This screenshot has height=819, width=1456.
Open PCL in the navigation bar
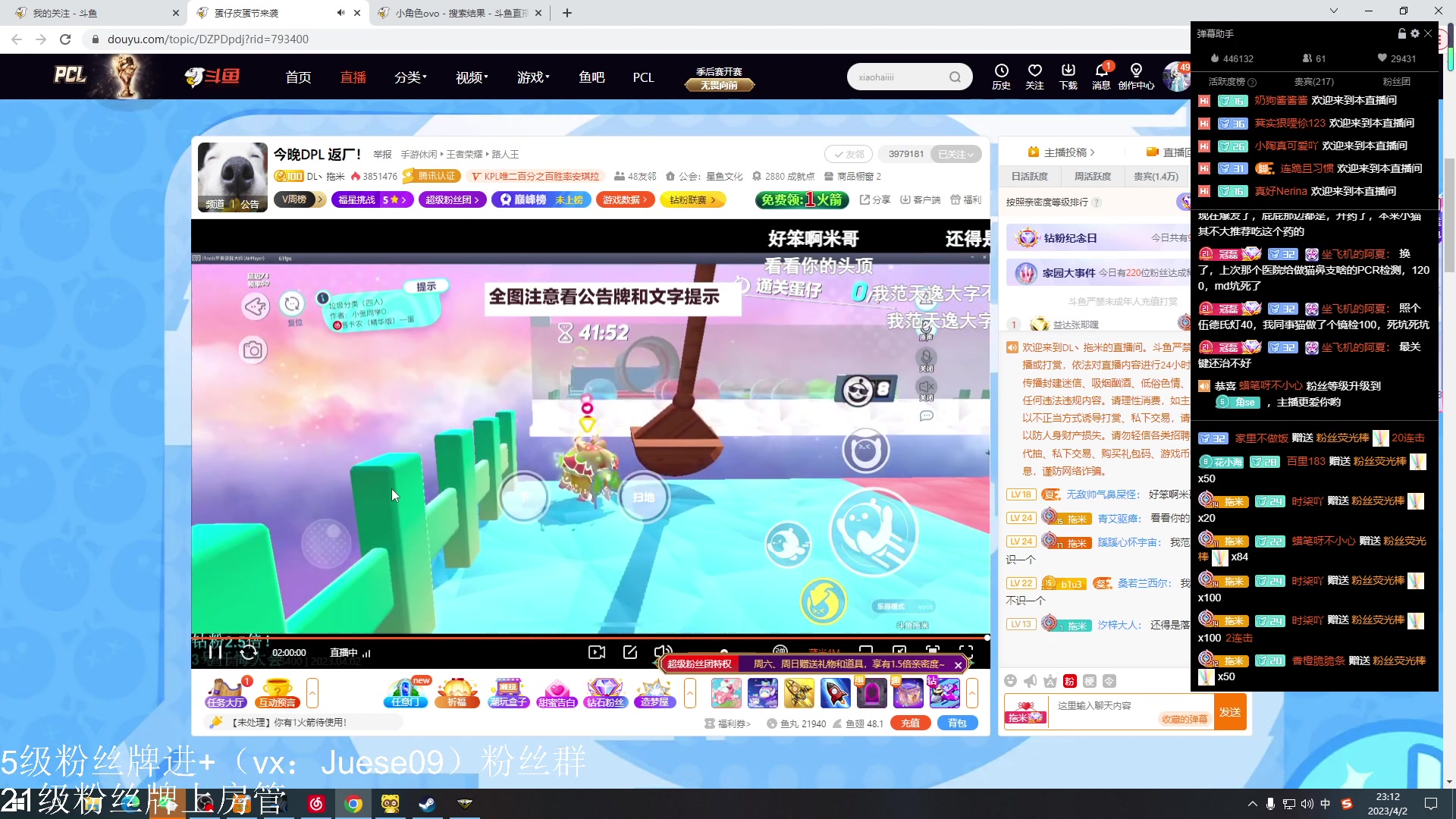pyautogui.click(x=643, y=77)
